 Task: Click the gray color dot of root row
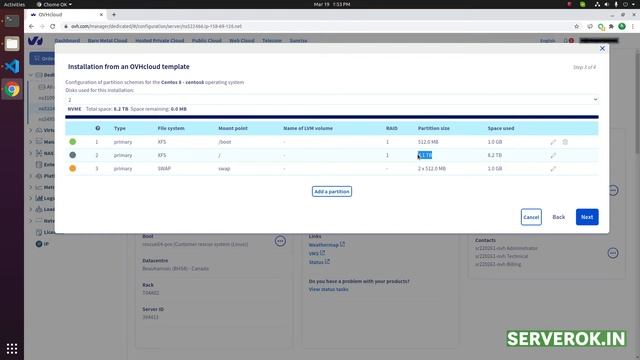(x=73, y=155)
